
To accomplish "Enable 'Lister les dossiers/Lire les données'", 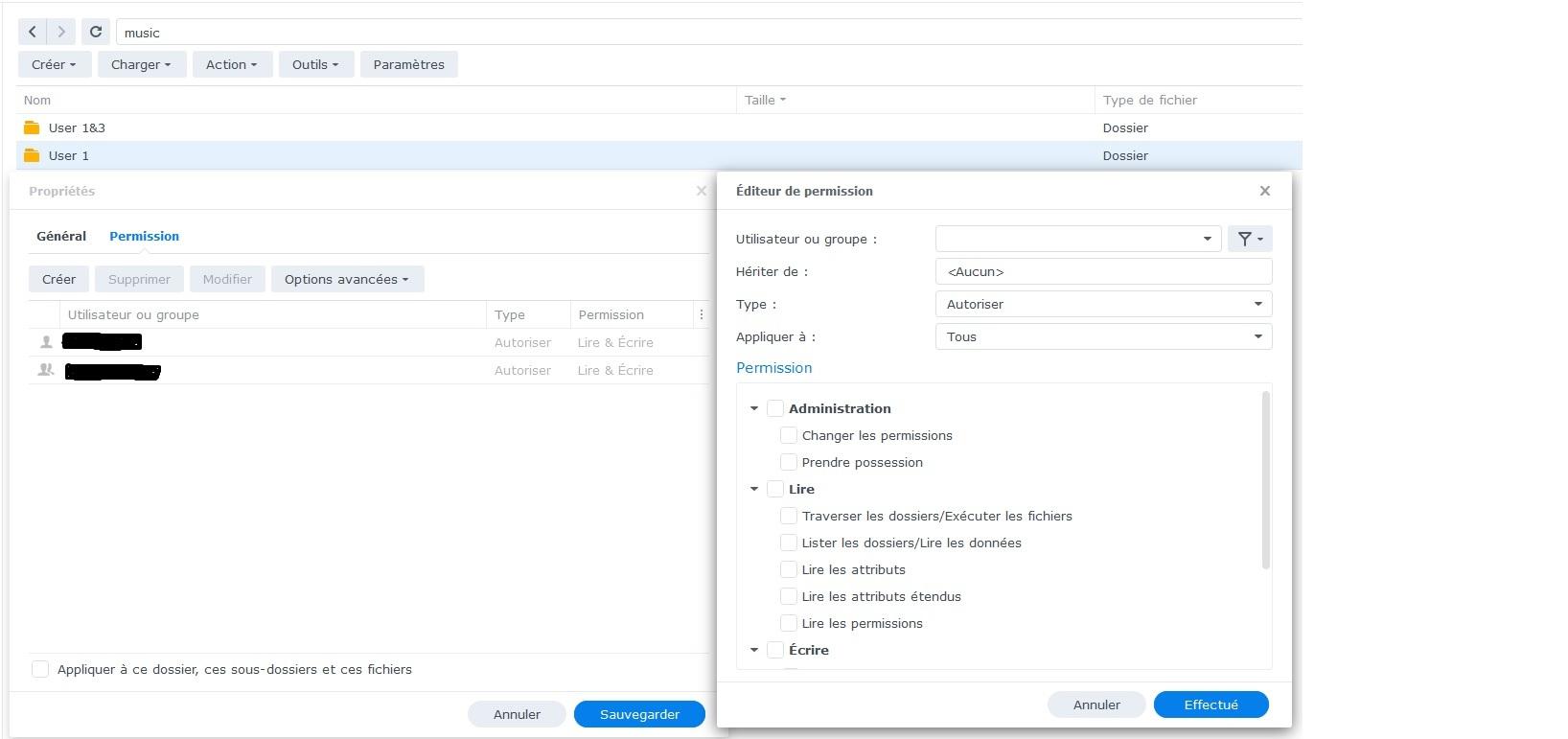I will (x=789, y=543).
